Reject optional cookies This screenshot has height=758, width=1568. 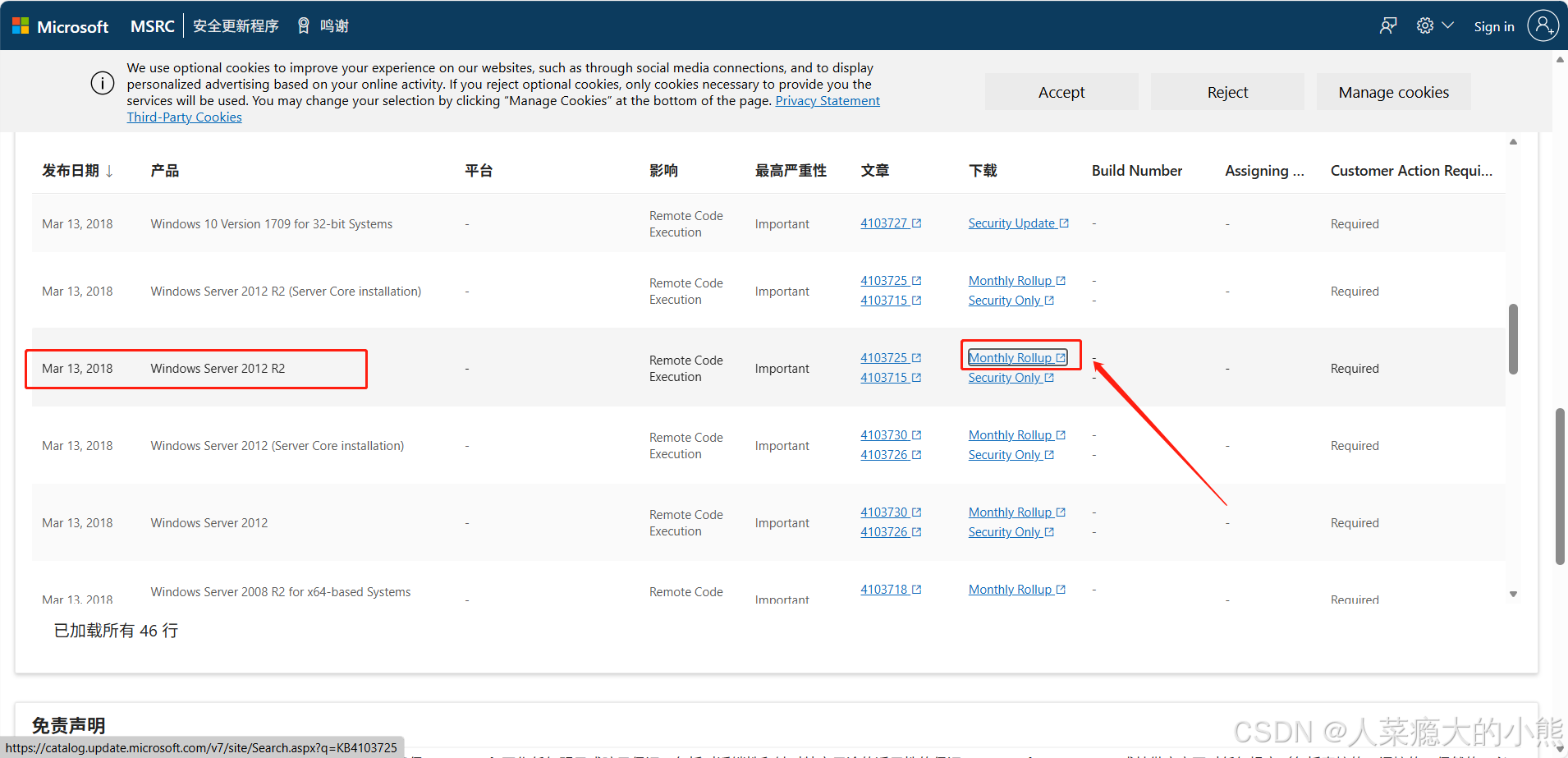click(1227, 92)
